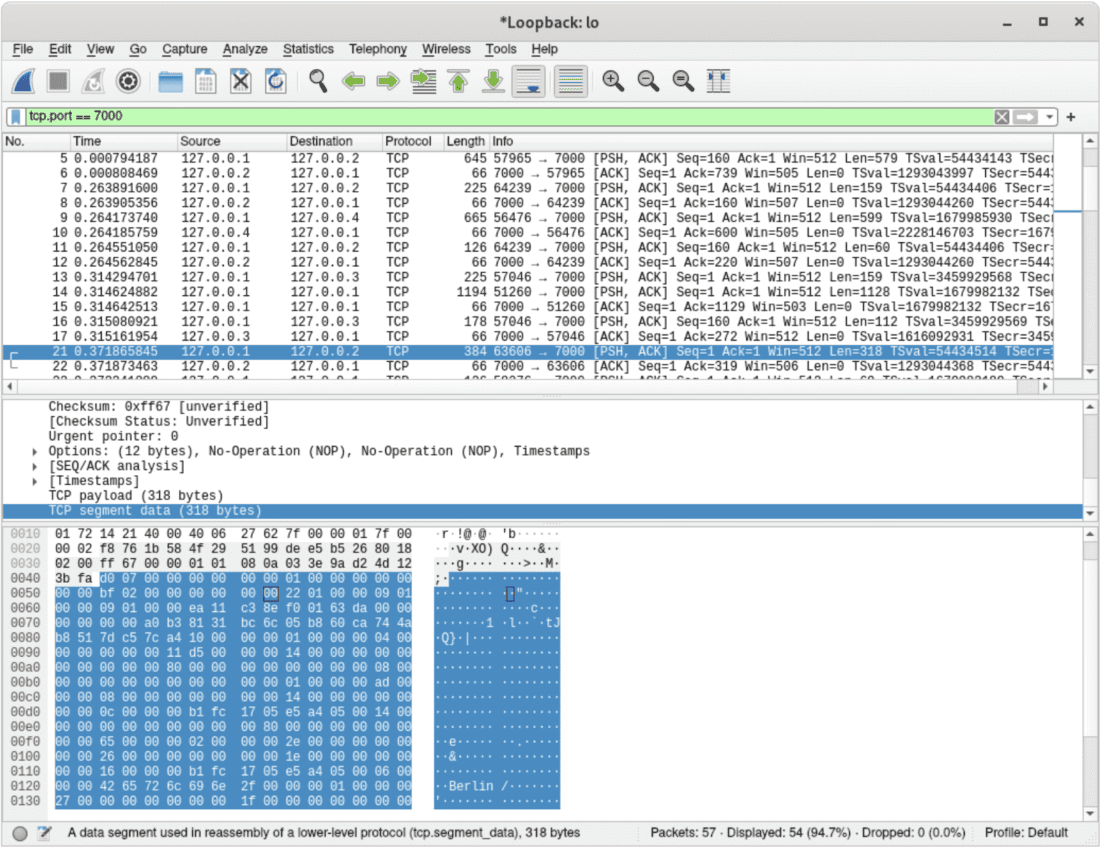Reload this capture file
The width and height of the screenshot is (1100, 847).
[x=276, y=81]
